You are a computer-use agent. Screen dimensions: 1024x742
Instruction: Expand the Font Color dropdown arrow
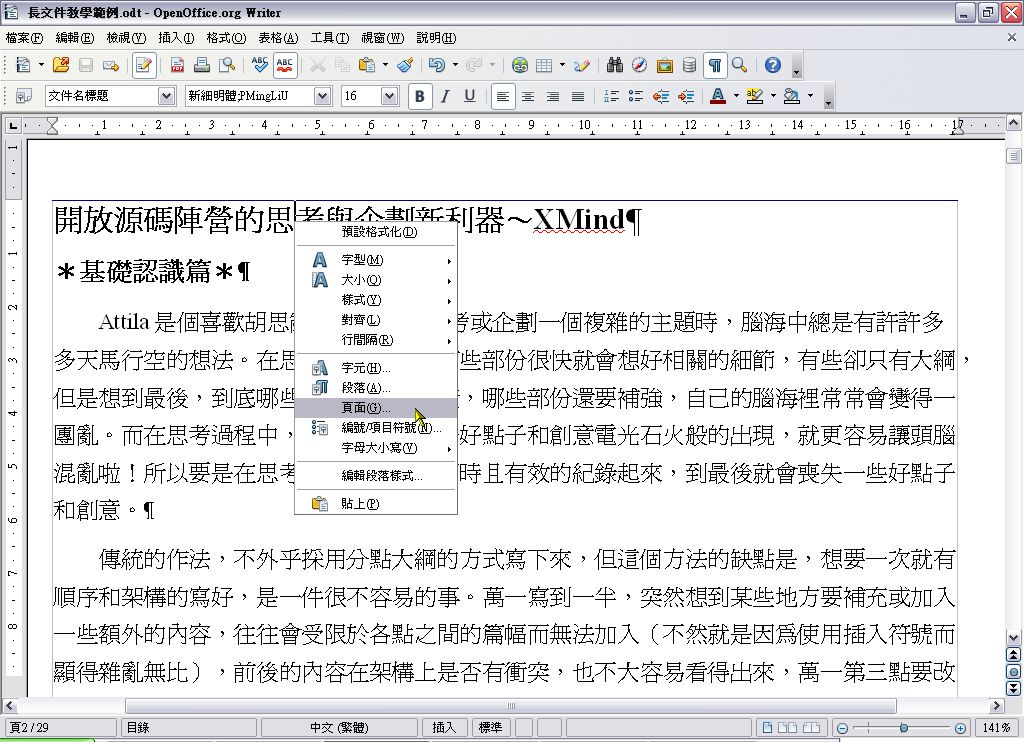[x=736, y=96]
